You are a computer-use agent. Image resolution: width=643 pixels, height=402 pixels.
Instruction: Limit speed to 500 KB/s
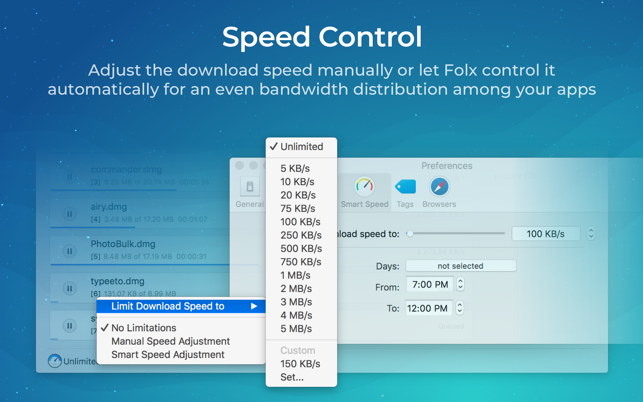tap(301, 249)
